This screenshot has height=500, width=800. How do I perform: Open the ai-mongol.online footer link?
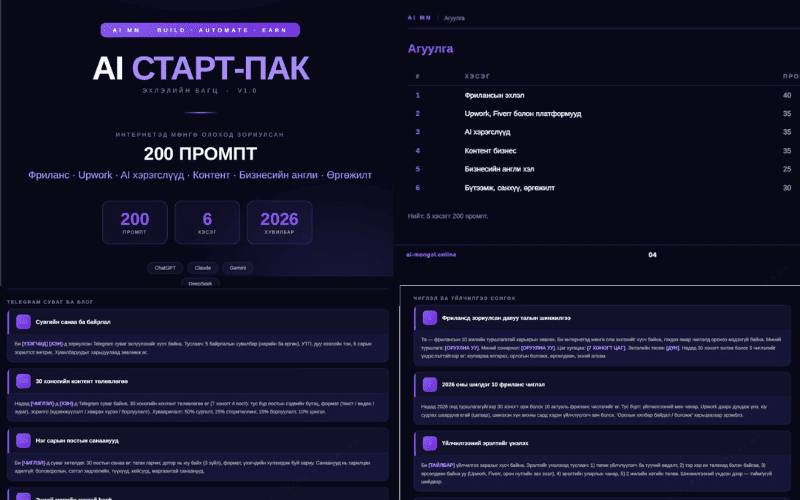point(431,255)
